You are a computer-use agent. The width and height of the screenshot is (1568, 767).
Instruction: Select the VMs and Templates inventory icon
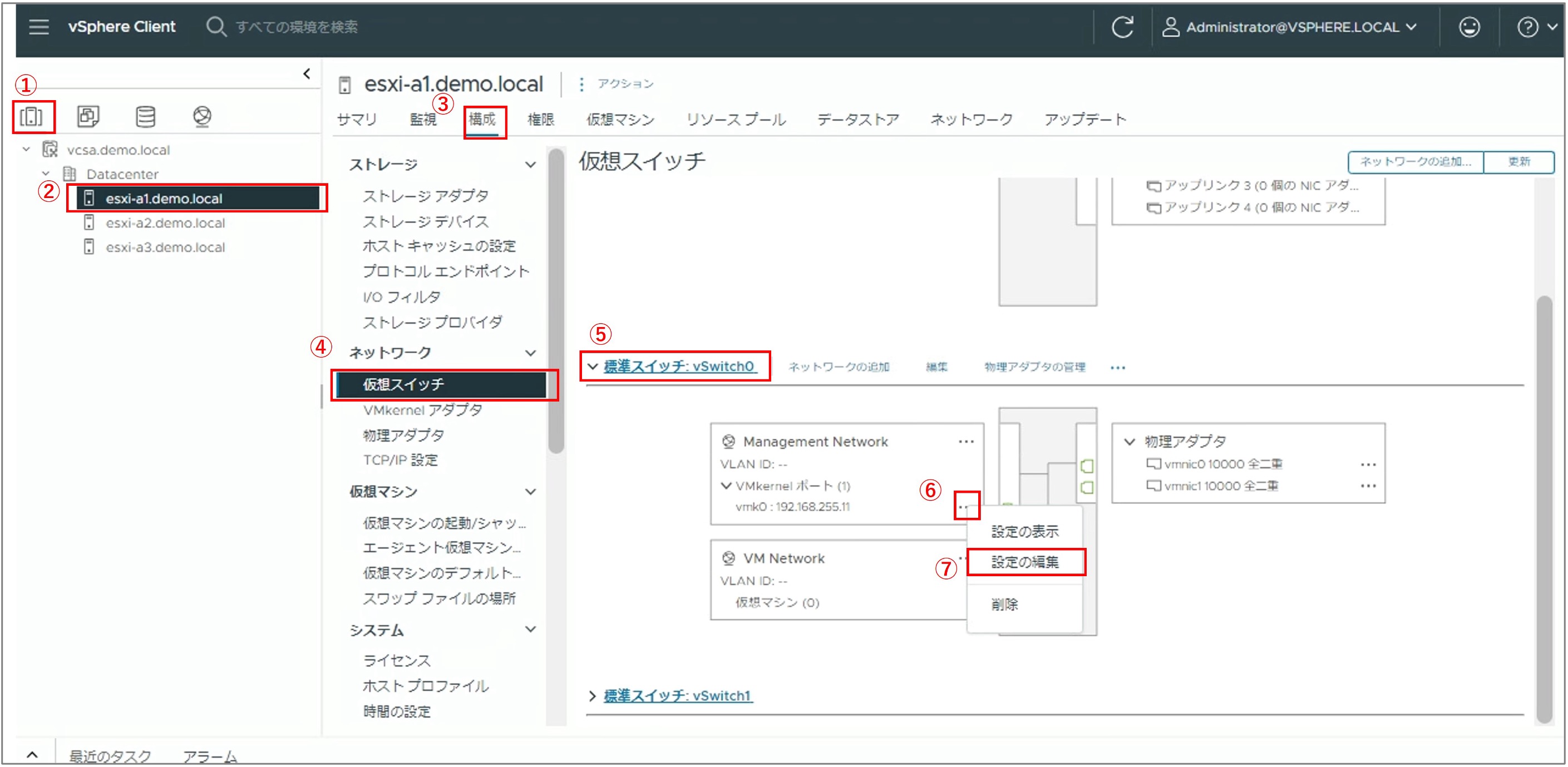[88, 116]
